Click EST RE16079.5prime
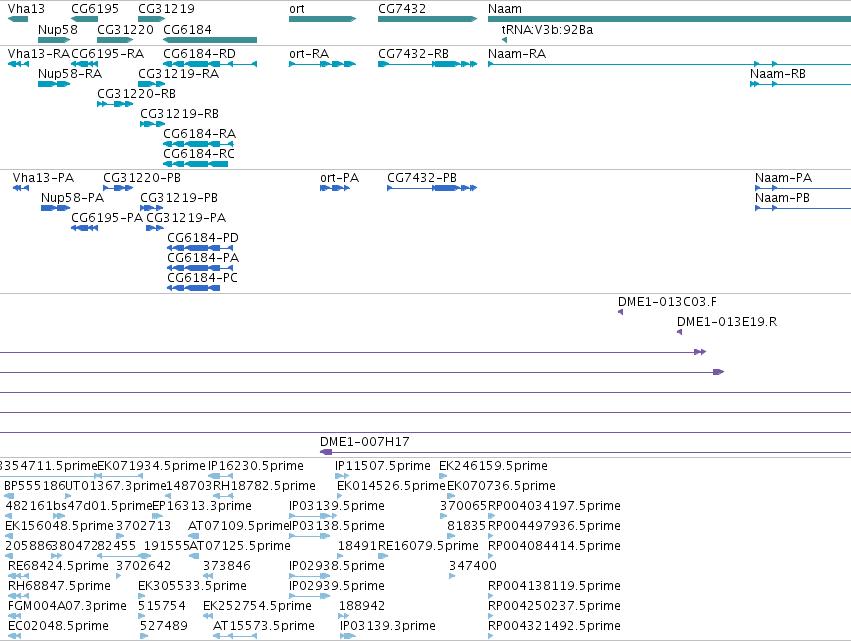Viewport: 851px width, 641px height. point(428,545)
